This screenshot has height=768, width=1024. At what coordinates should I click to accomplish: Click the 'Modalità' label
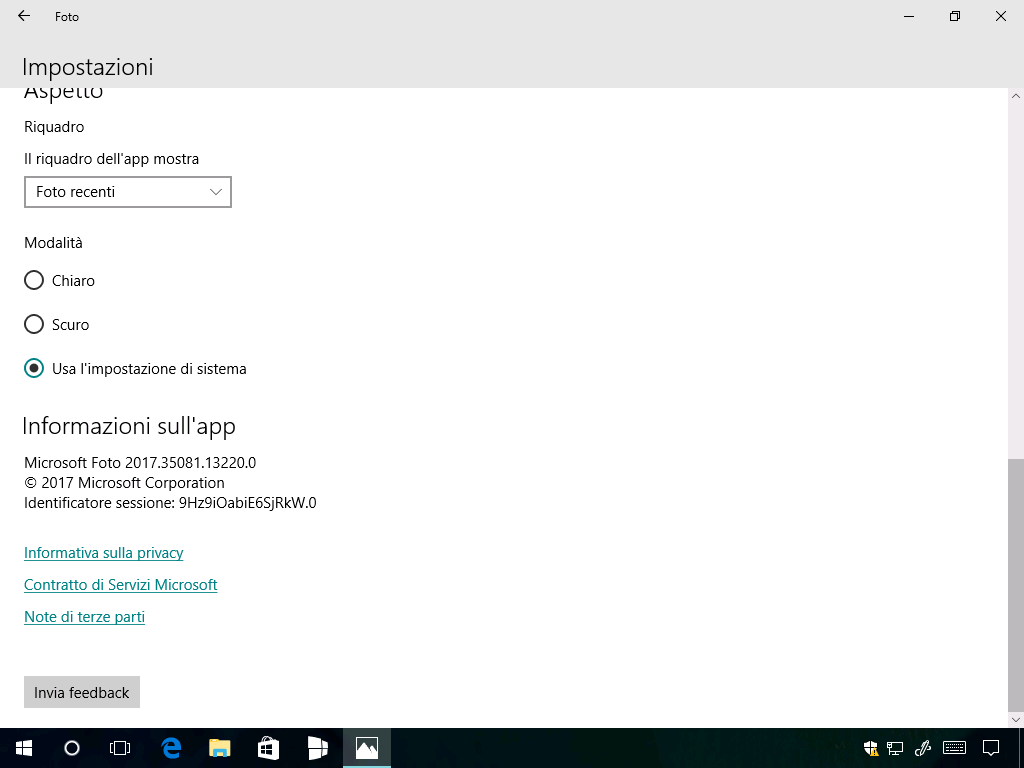point(54,243)
